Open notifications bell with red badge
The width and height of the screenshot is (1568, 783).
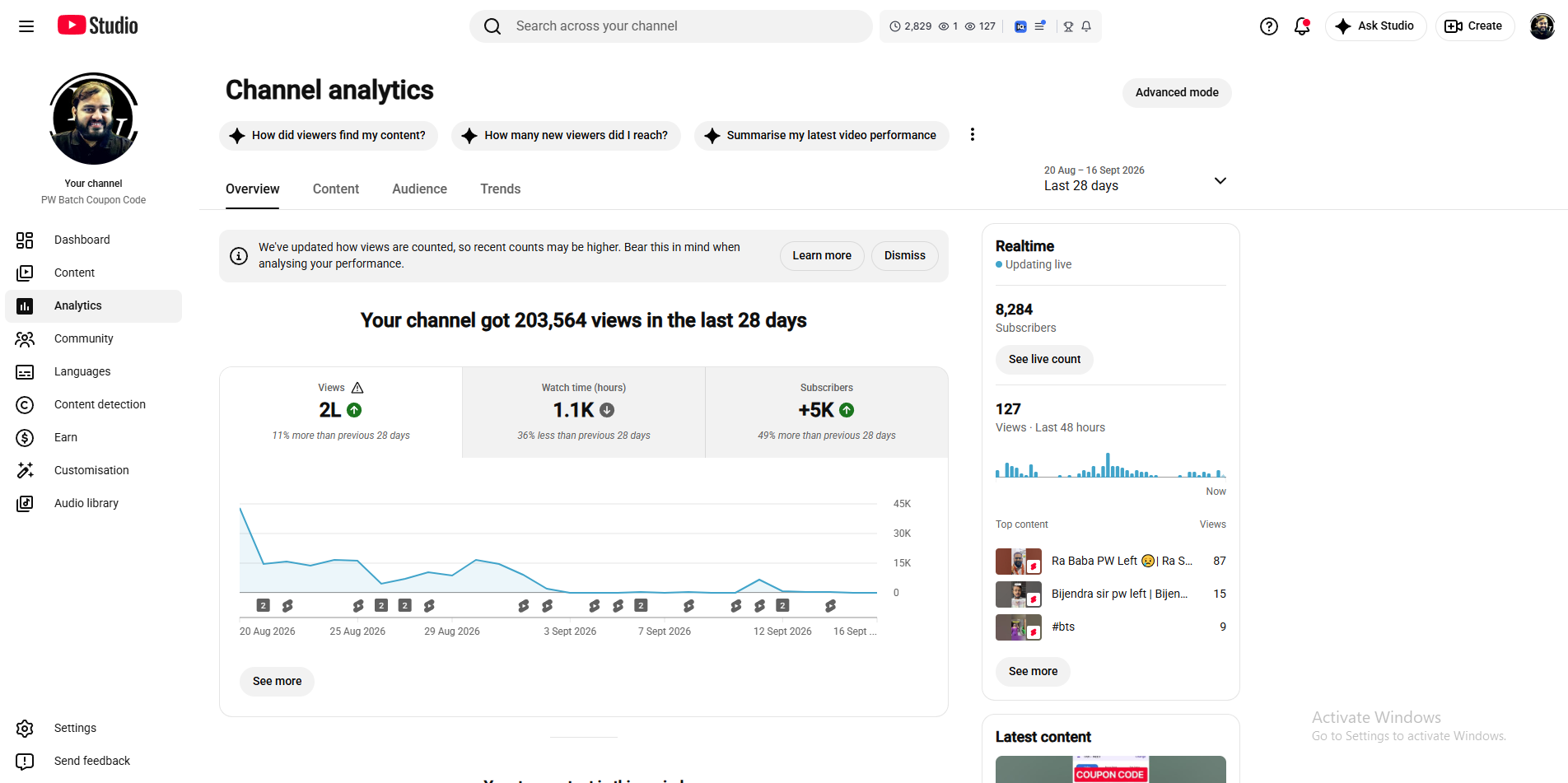click(1302, 26)
